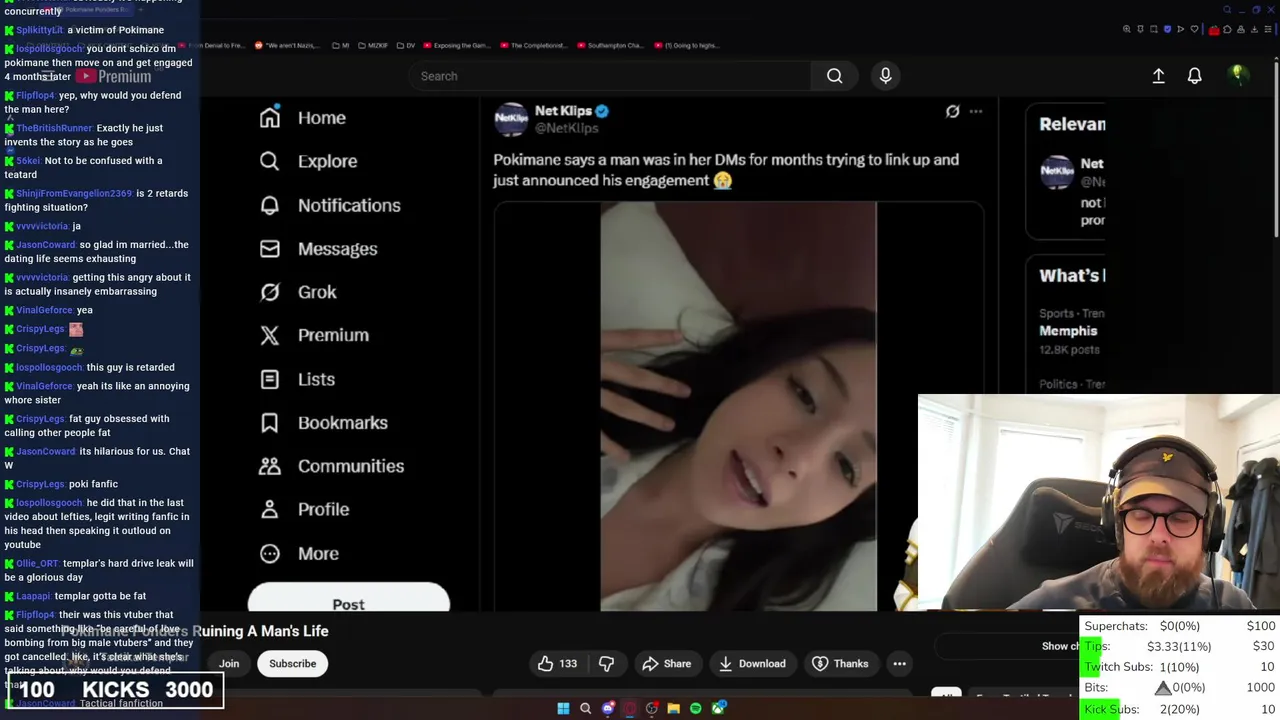
Task: Open Lists in the sidebar
Action: [297, 379]
